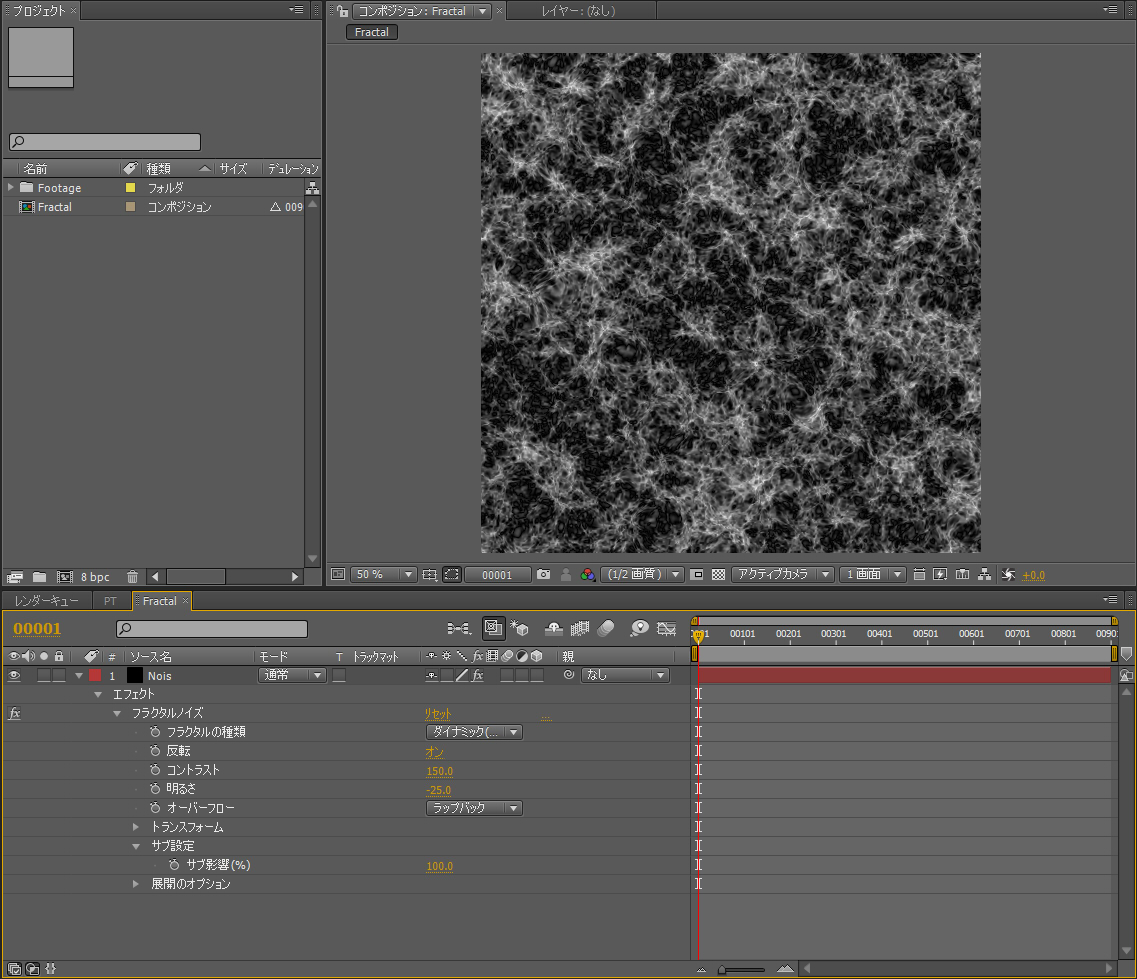Switch to the レンダーキュー tab
This screenshot has width=1137, height=979.
(46, 601)
